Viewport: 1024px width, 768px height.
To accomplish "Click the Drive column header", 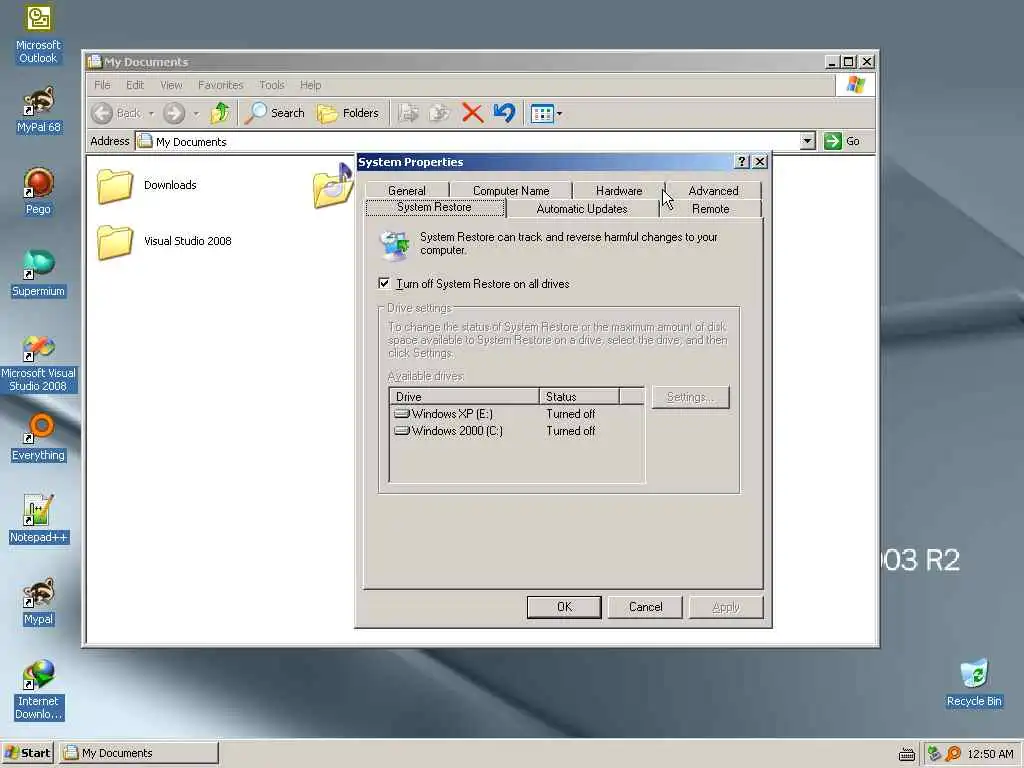I will [x=464, y=396].
